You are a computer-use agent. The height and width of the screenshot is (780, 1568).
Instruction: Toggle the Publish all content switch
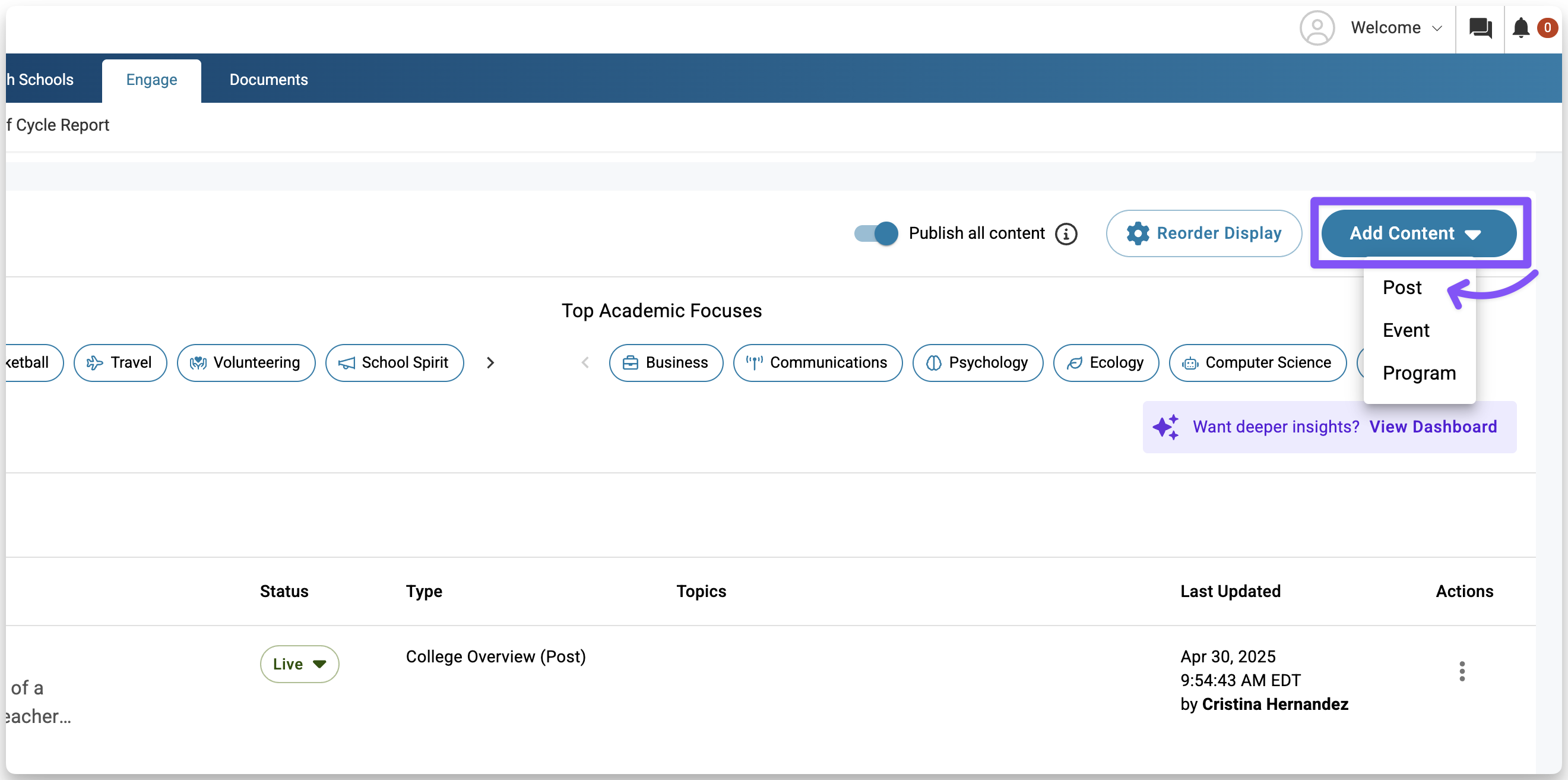point(876,234)
